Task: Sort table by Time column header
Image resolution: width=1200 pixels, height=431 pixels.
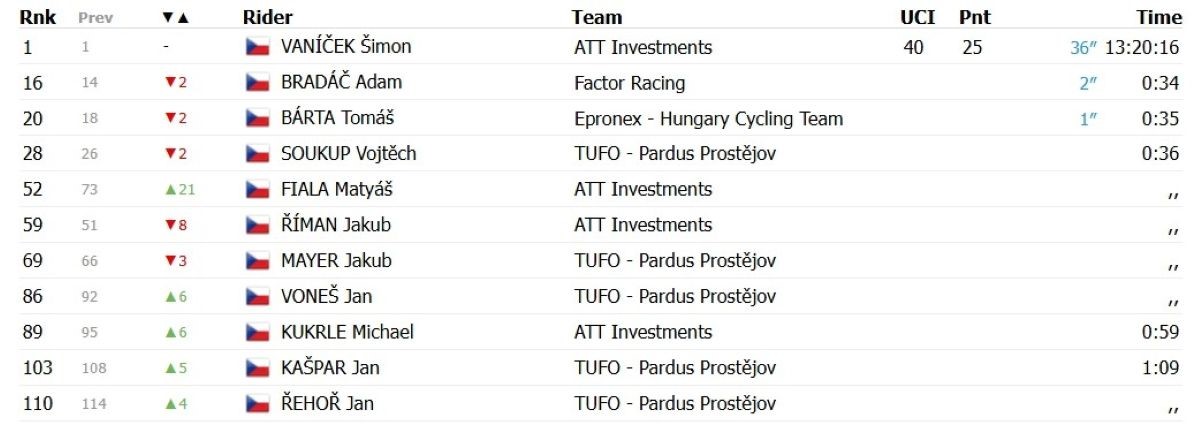Action: coord(1159,17)
